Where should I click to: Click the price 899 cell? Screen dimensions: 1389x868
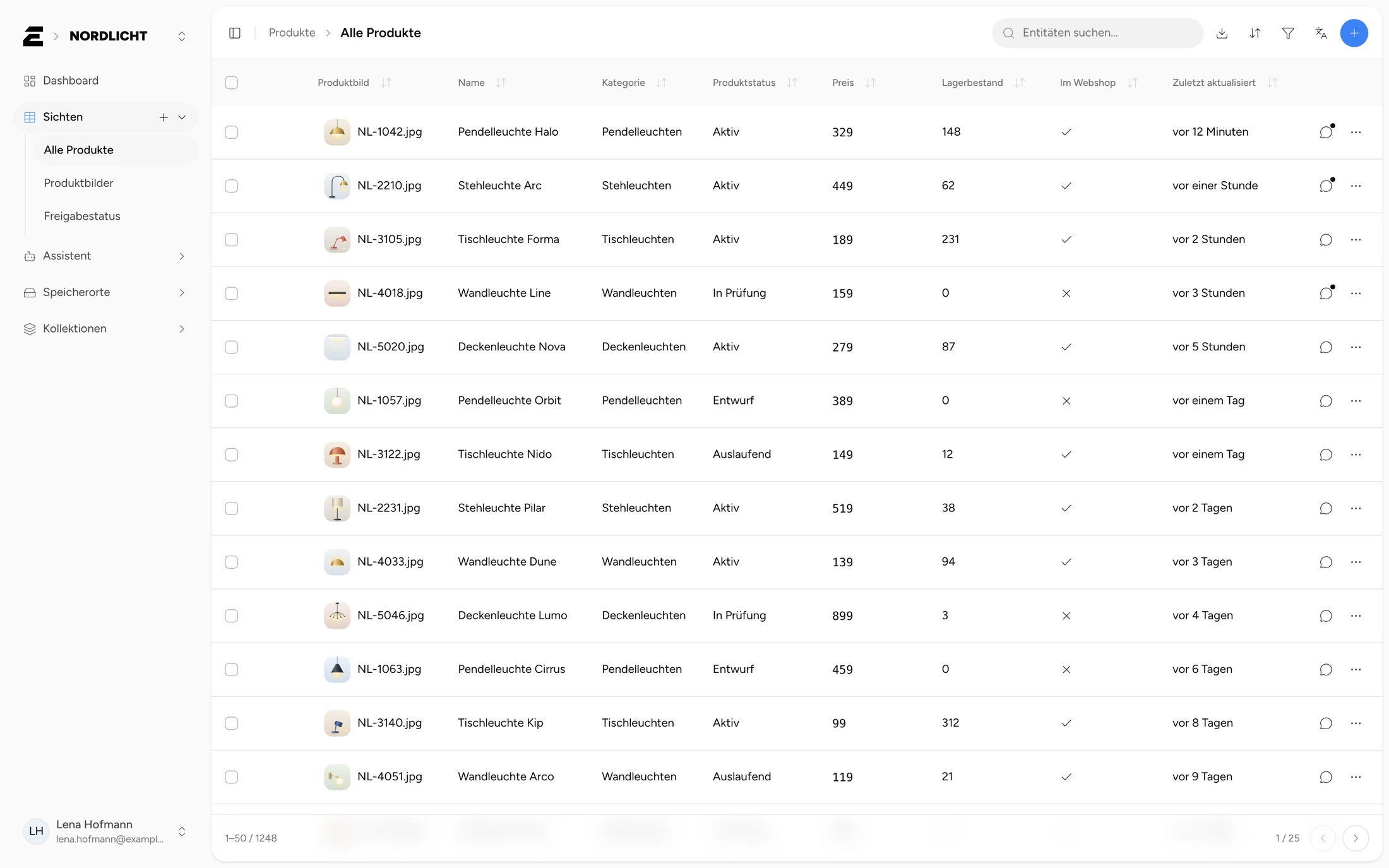coord(842,615)
